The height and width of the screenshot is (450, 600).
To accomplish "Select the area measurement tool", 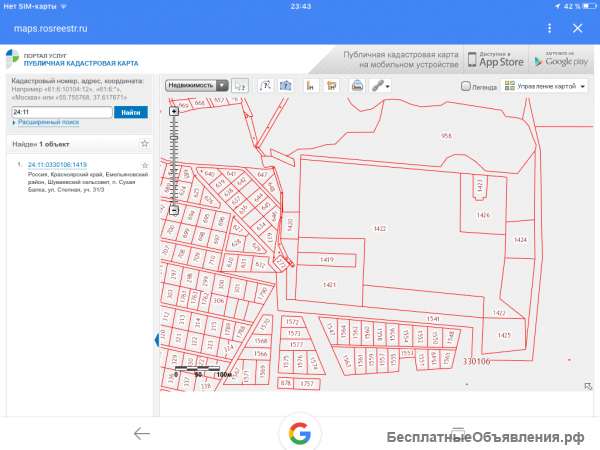I will tap(331, 86).
